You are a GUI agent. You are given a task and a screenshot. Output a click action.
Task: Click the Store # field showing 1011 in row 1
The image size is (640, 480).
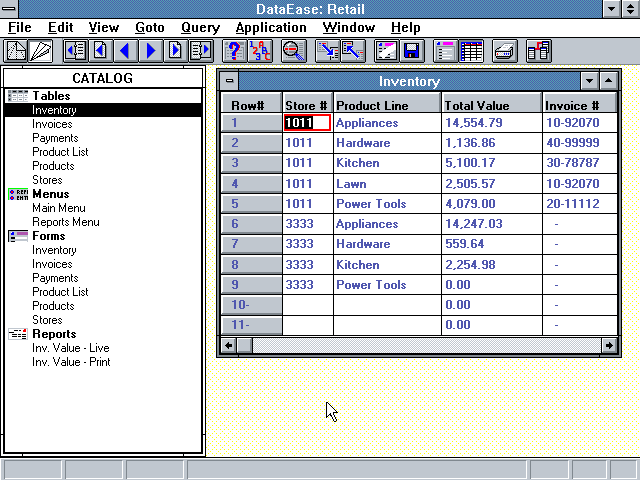click(307, 122)
